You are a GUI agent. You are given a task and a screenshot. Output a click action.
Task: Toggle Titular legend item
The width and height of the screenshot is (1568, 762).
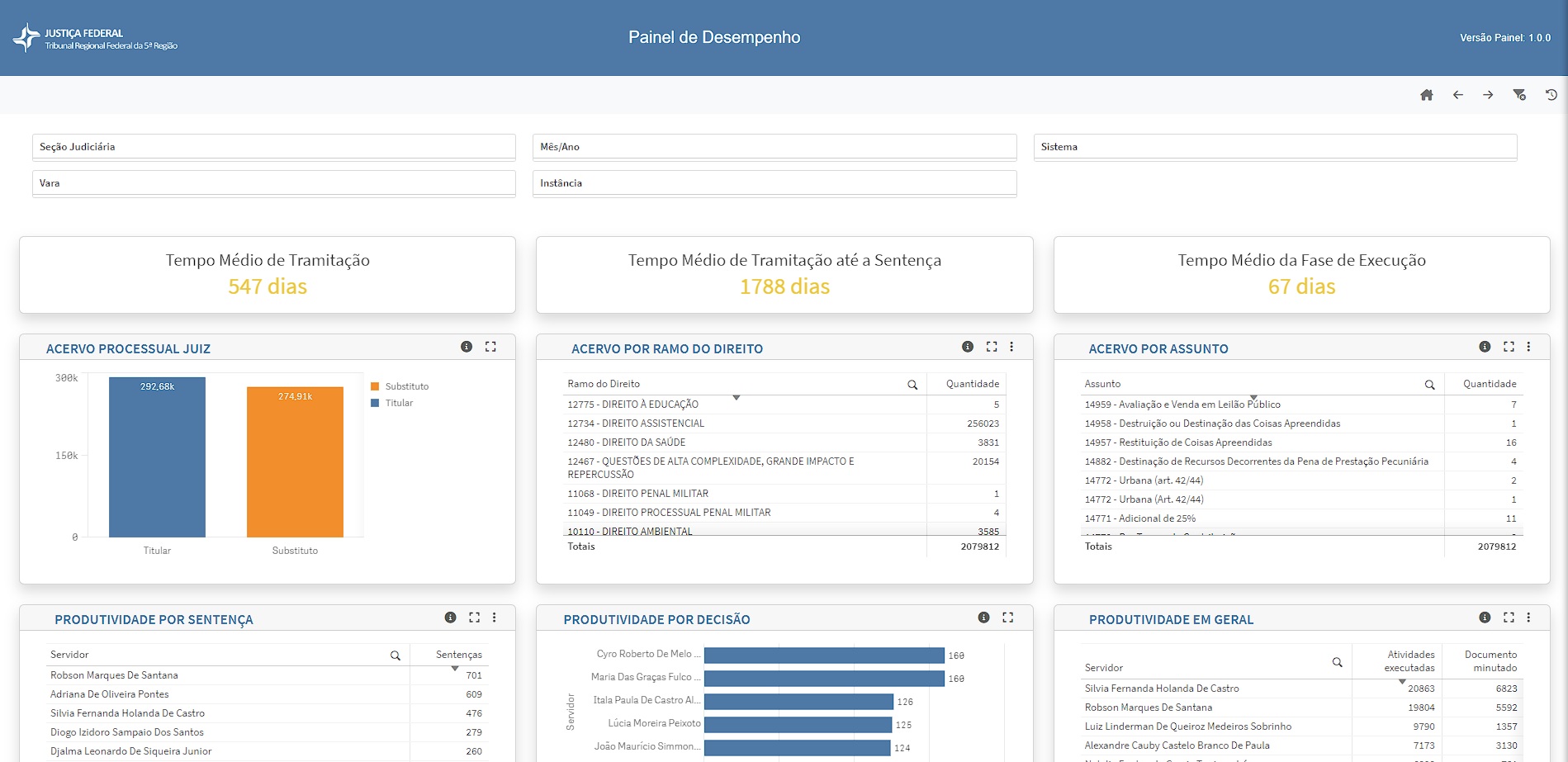392,403
